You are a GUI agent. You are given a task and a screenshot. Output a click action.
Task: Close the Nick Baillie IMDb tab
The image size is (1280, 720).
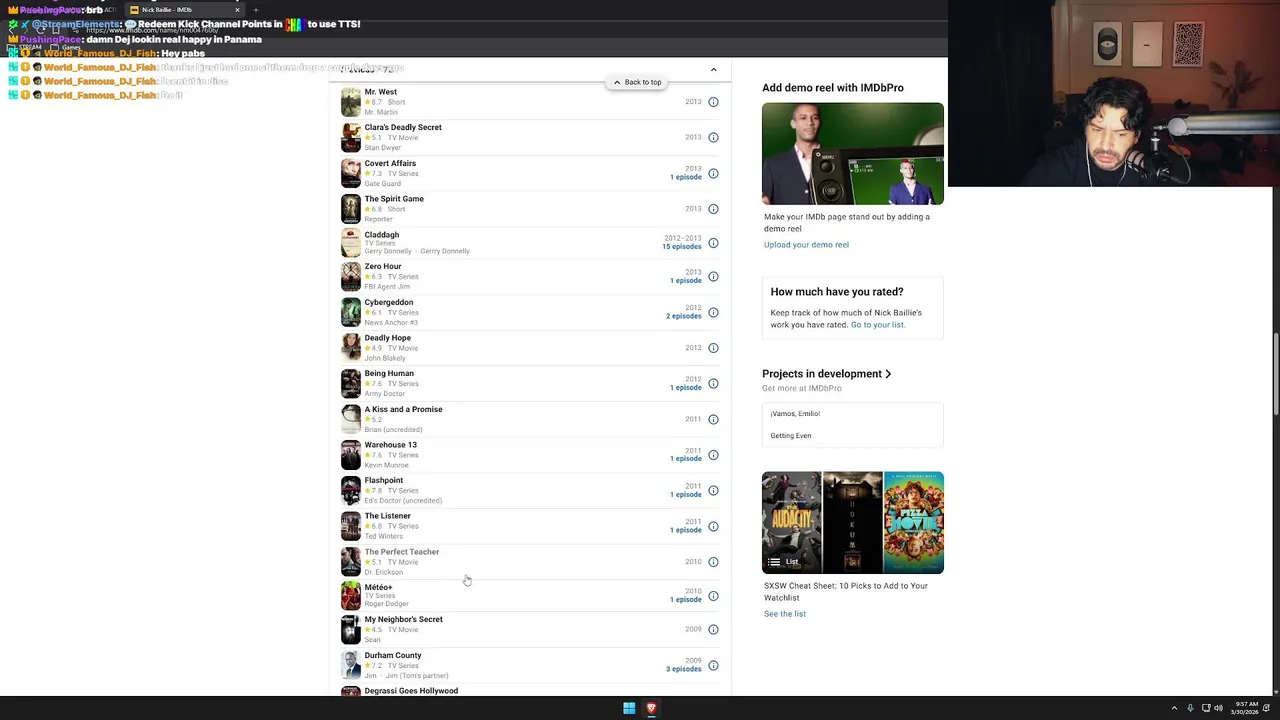237,10
